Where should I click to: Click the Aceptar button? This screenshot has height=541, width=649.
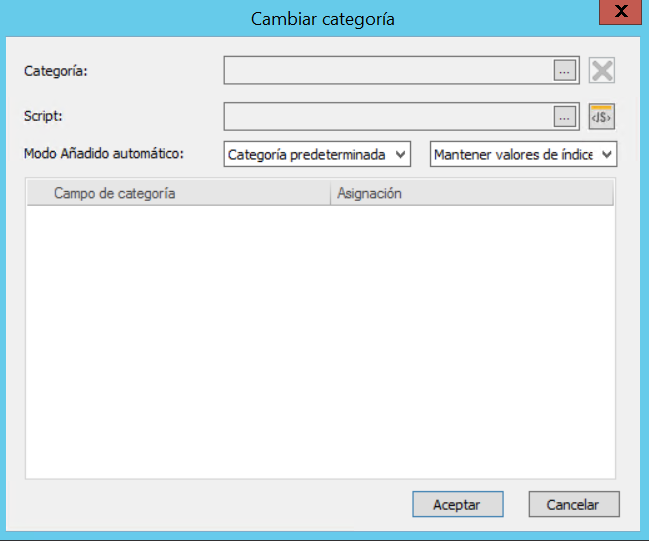point(458,504)
